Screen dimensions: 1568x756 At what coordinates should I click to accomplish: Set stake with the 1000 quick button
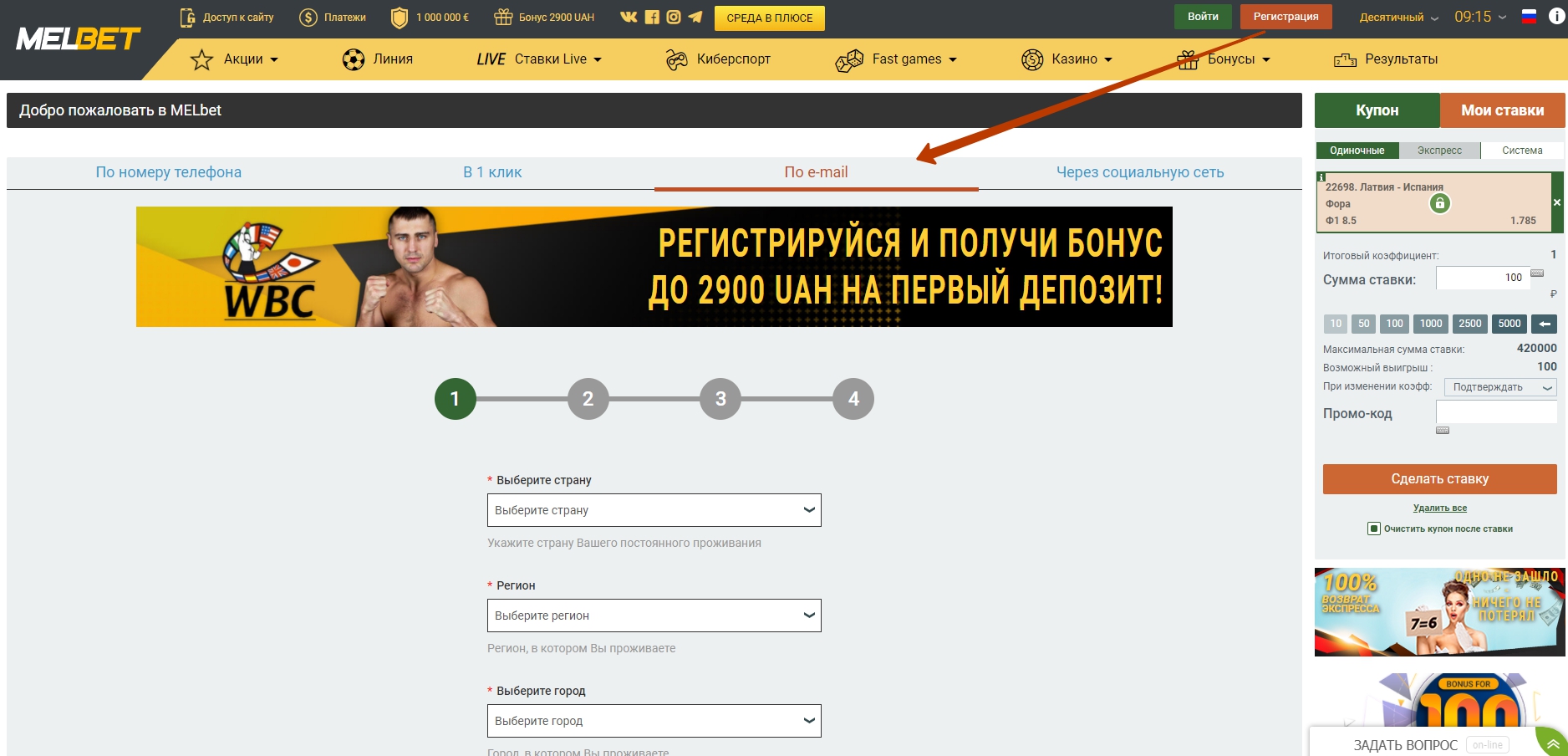(1431, 324)
